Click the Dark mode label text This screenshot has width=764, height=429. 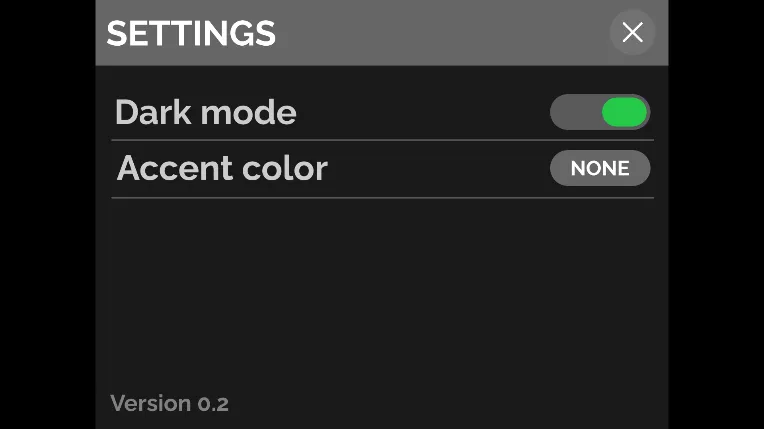(x=205, y=112)
